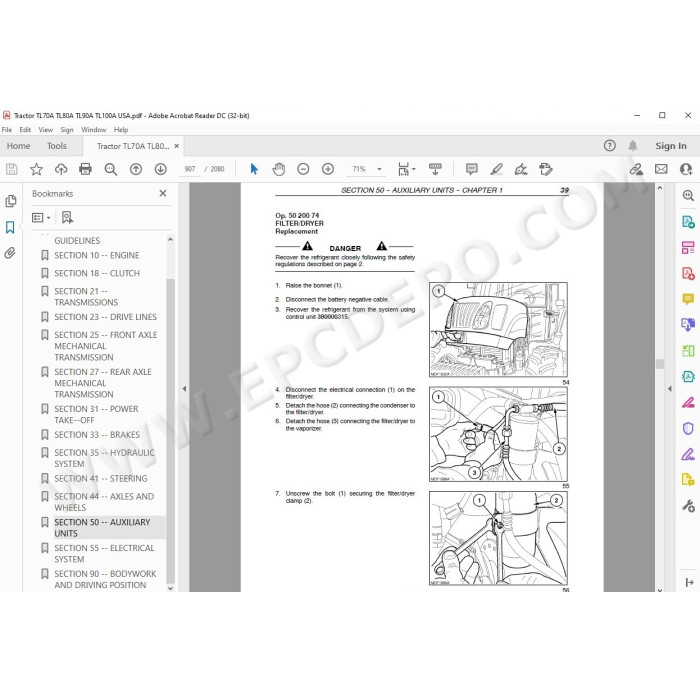Open Attachments paperclip panel

point(10,253)
